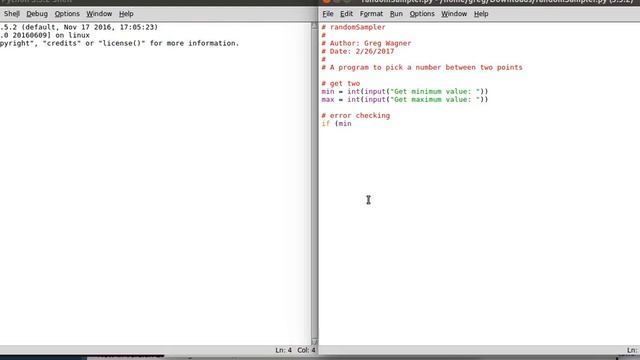Open the Shell menu in Python Shell window
Image resolution: width=640 pixels, height=360 pixels.
point(11,13)
